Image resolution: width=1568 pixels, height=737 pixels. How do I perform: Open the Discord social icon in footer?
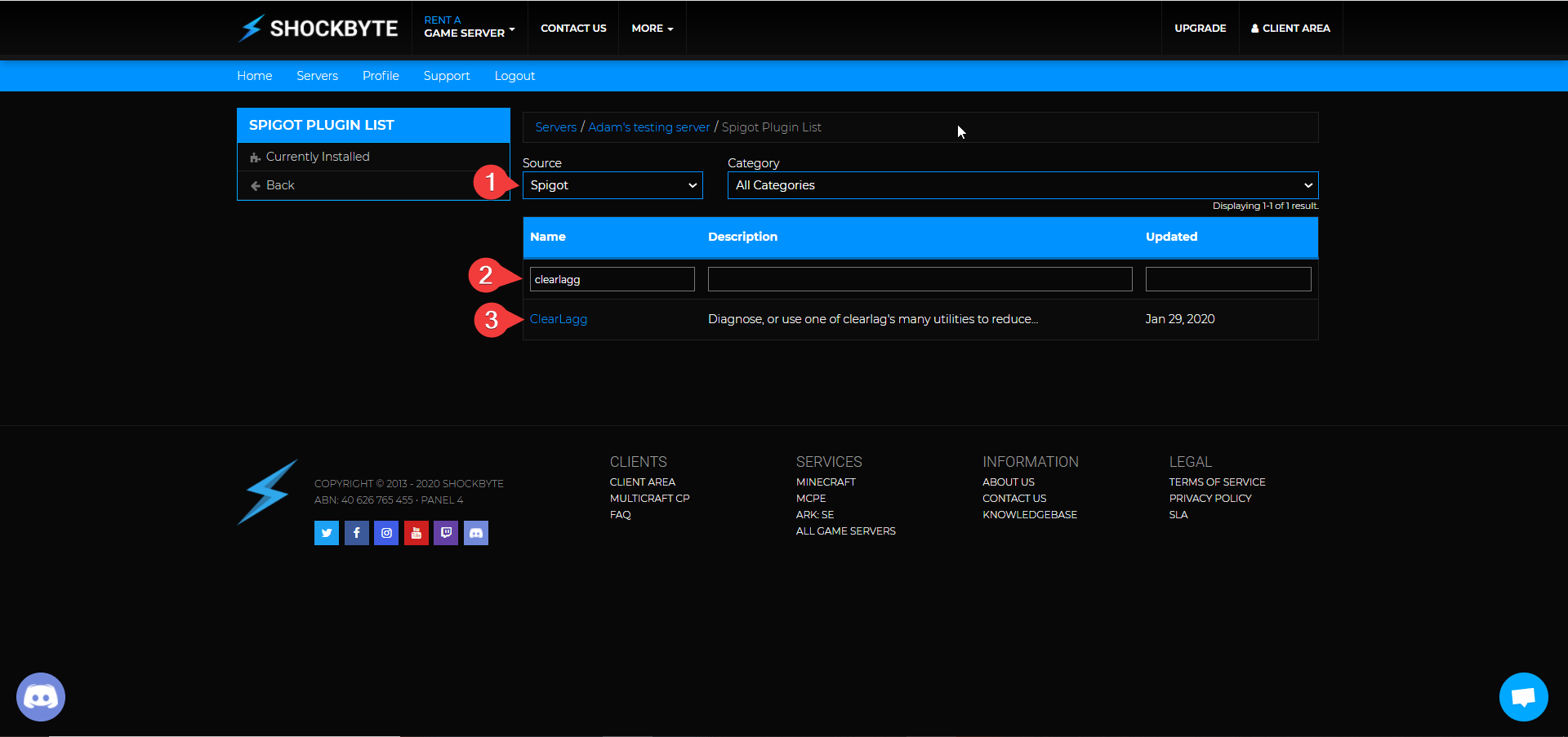[x=476, y=533]
